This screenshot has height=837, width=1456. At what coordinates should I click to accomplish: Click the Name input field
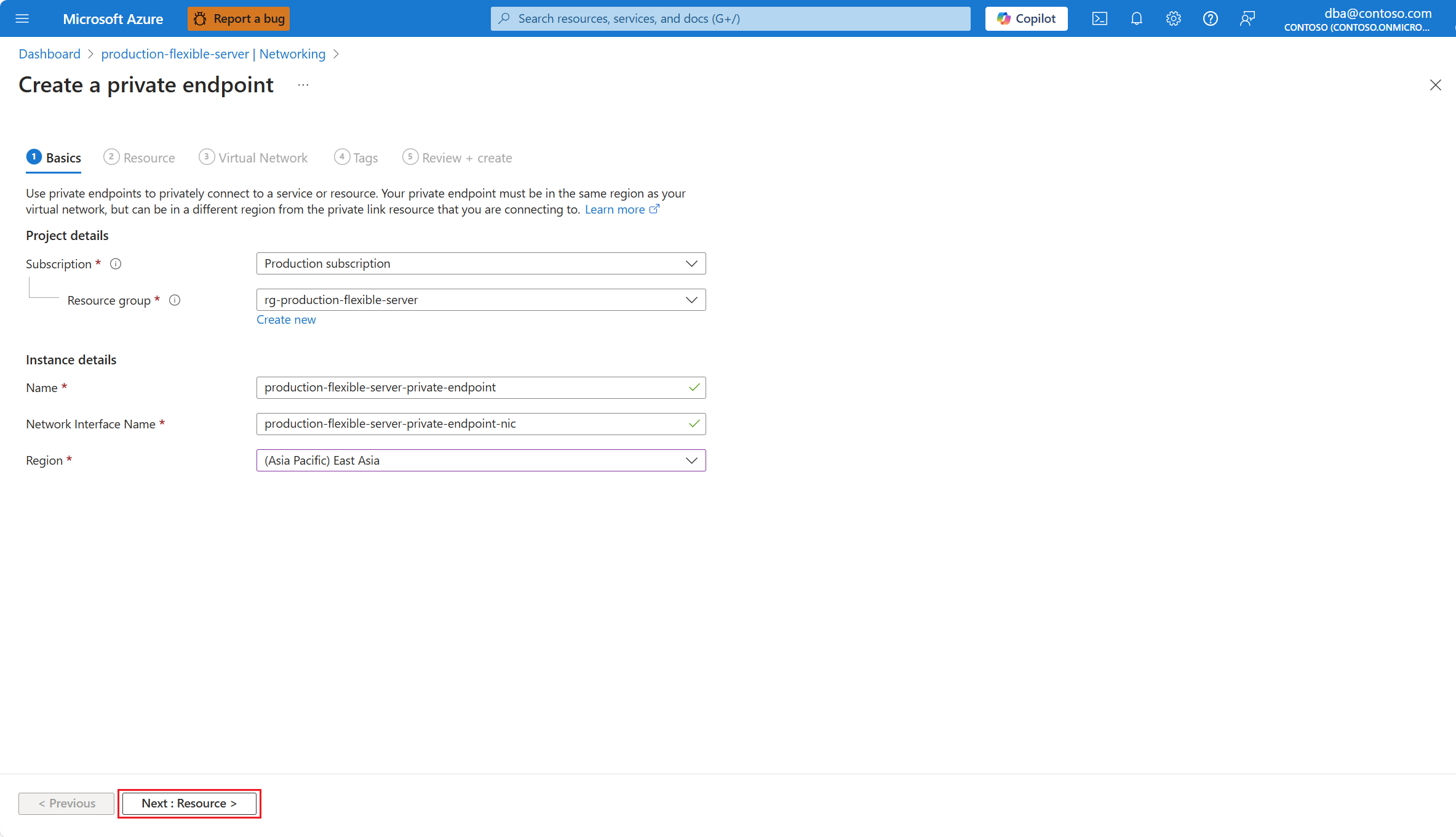(x=474, y=388)
